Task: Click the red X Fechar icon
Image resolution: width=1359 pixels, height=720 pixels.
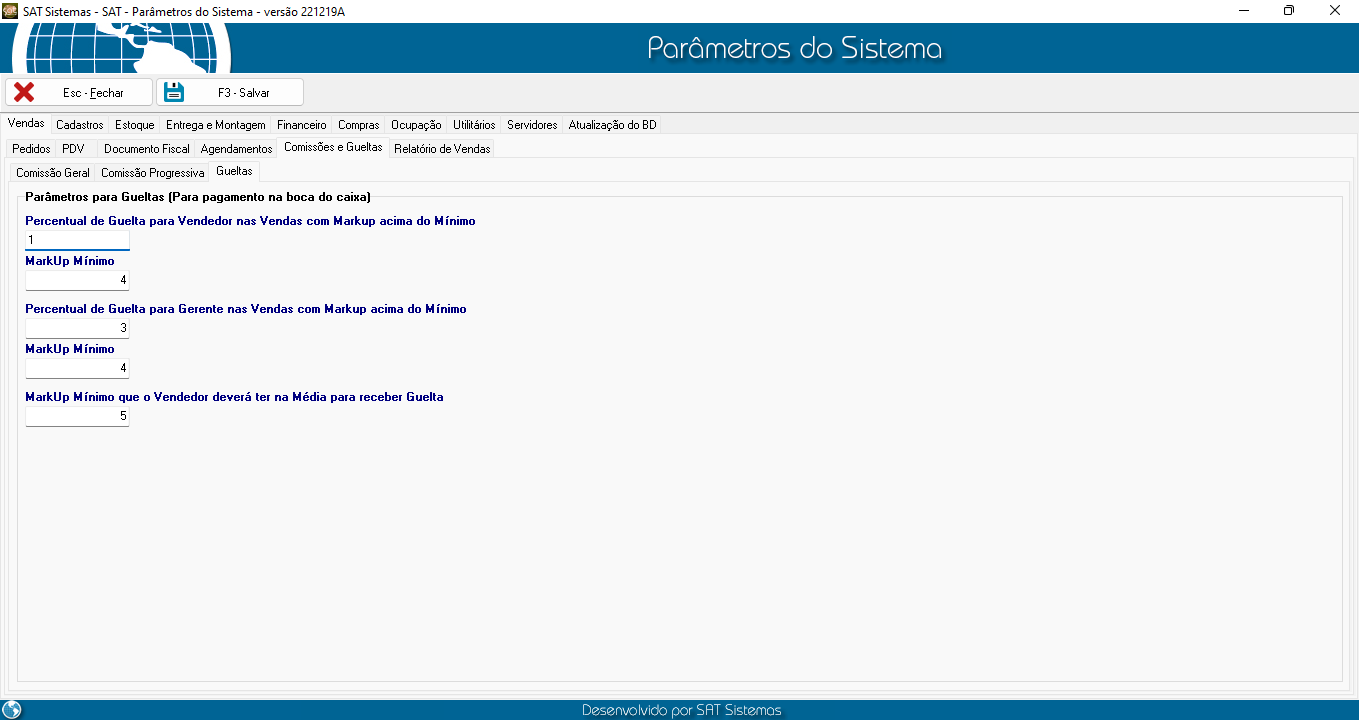Action: (24, 92)
